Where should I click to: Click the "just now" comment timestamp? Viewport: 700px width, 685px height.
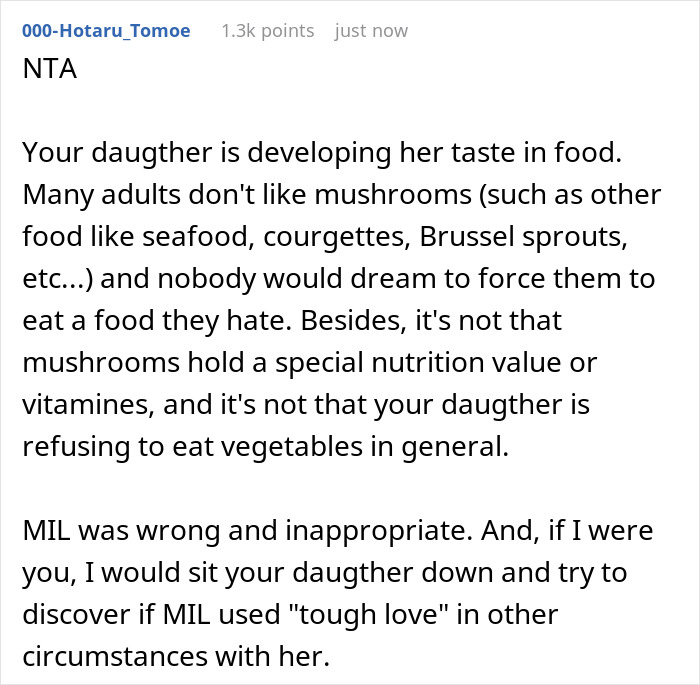point(371,31)
